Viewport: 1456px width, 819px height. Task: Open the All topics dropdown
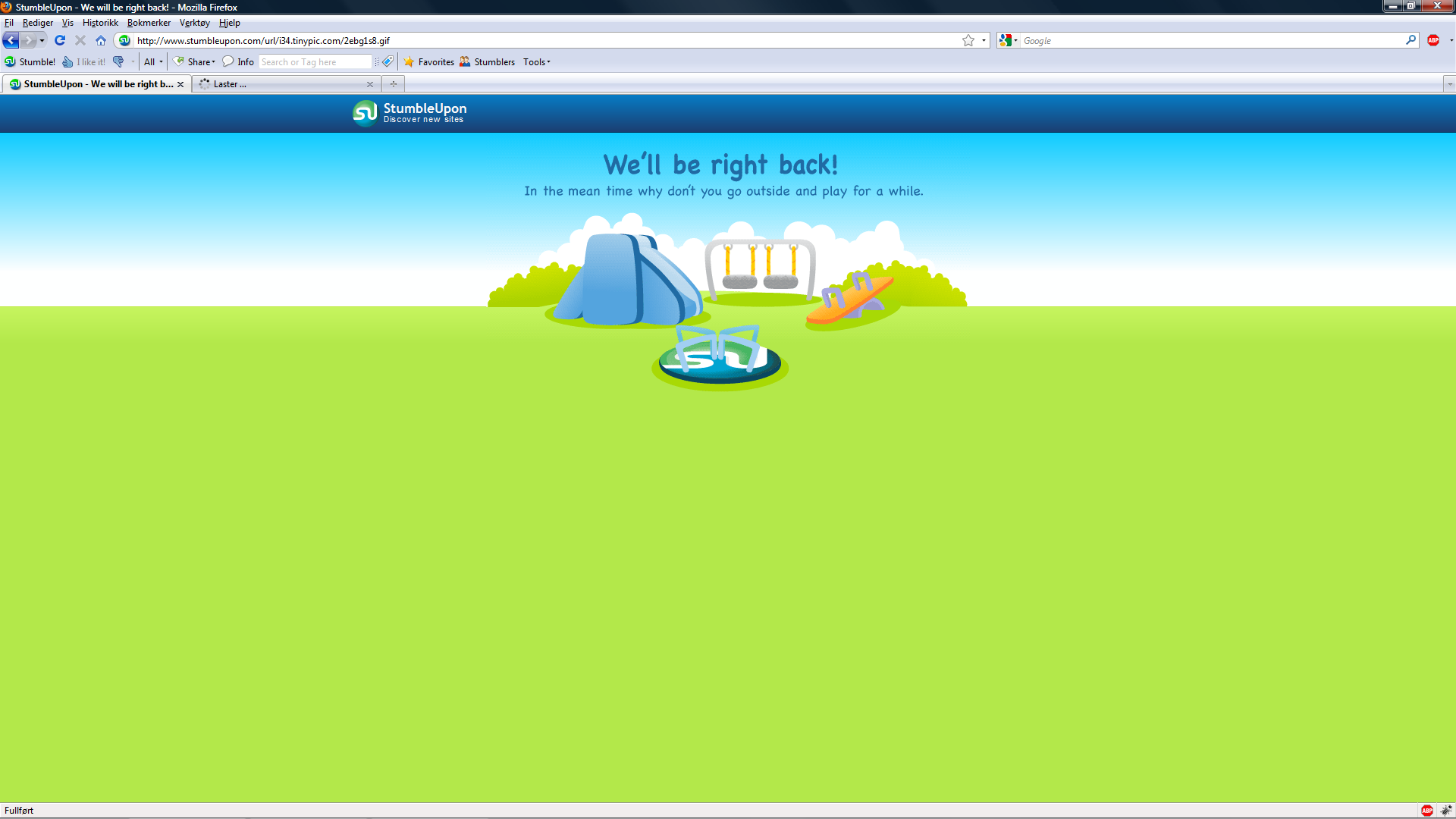coord(153,62)
